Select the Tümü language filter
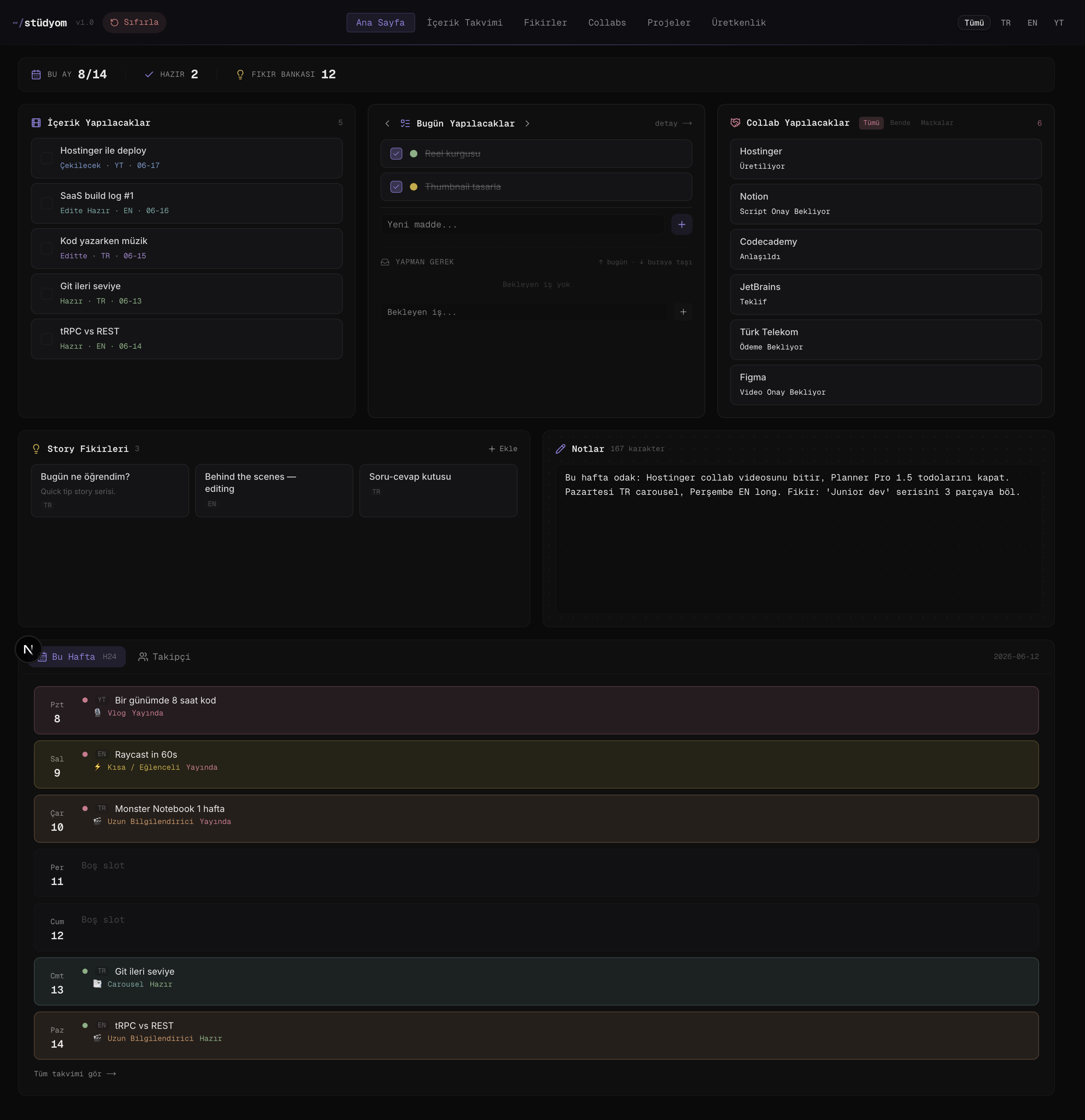This screenshot has width=1085, height=1120. coord(973,23)
